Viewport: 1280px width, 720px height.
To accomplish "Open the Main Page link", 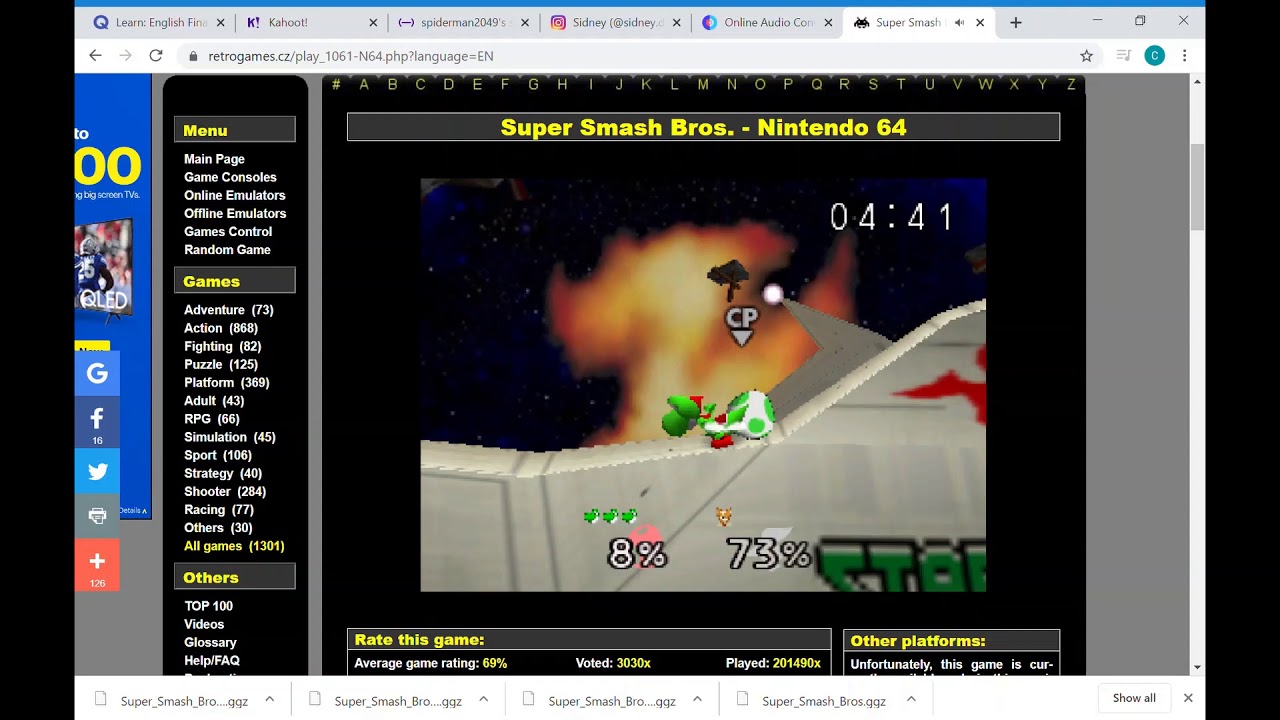I will pyautogui.click(x=214, y=159).
